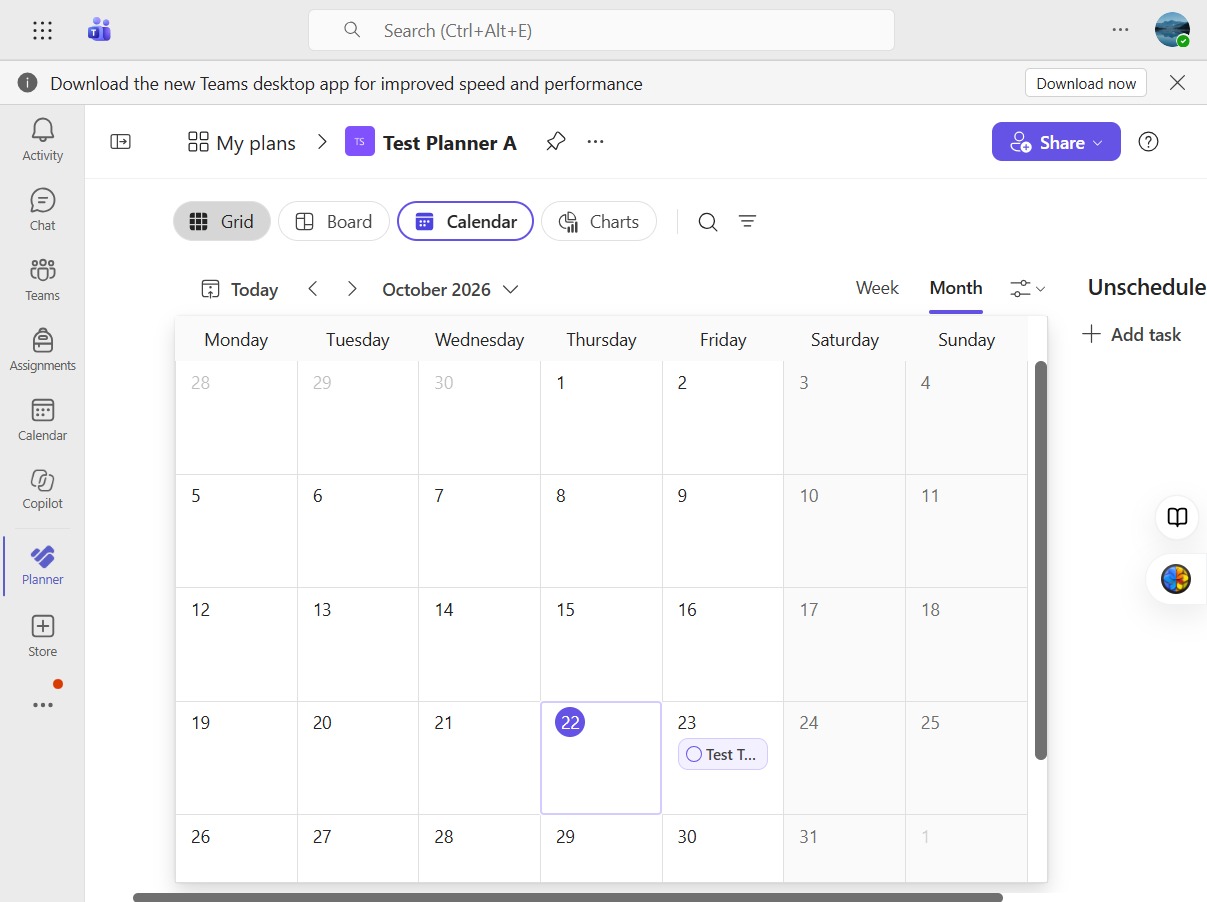Go to previous month
This screenshot has height=902, width=1207.
point(313,289)
